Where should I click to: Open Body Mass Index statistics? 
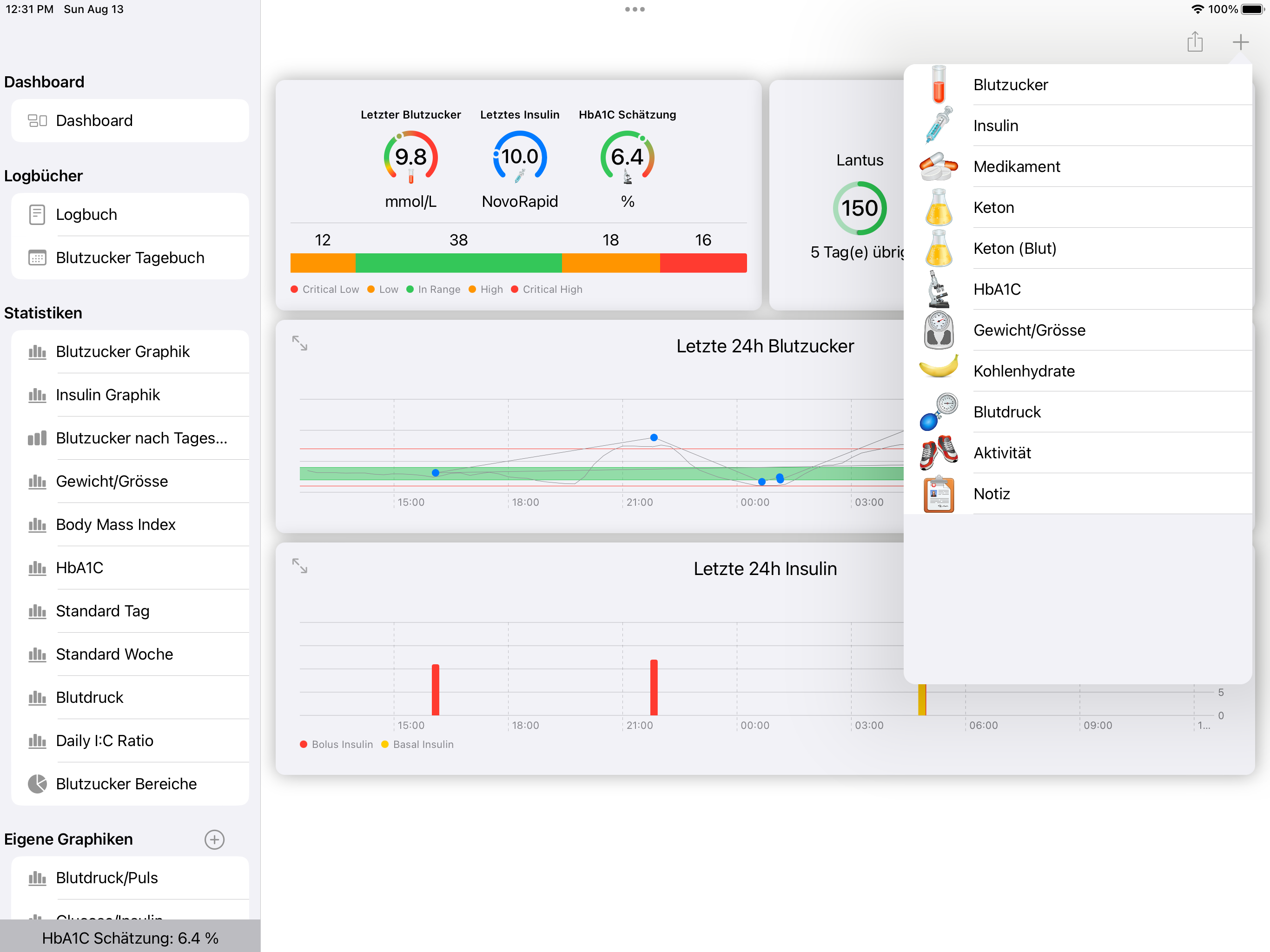130,525
